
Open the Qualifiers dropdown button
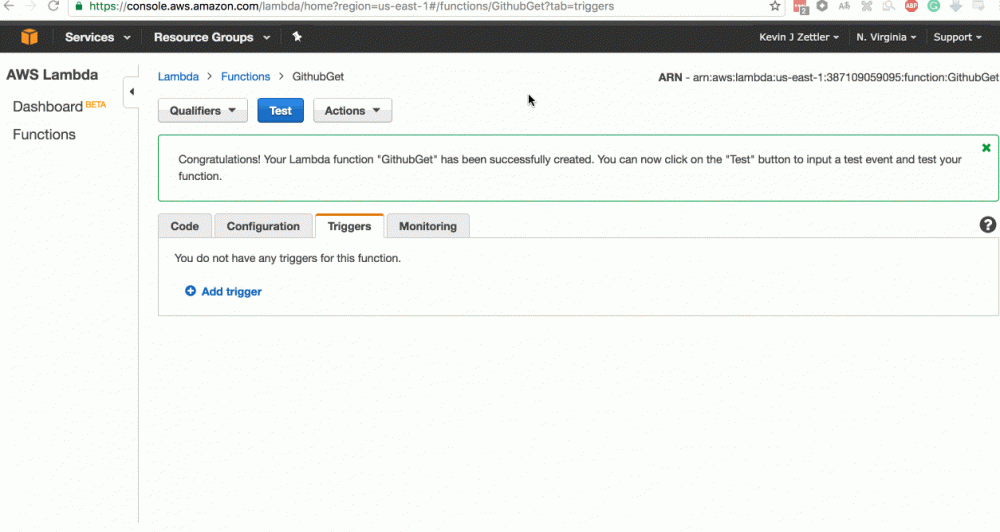203,110
